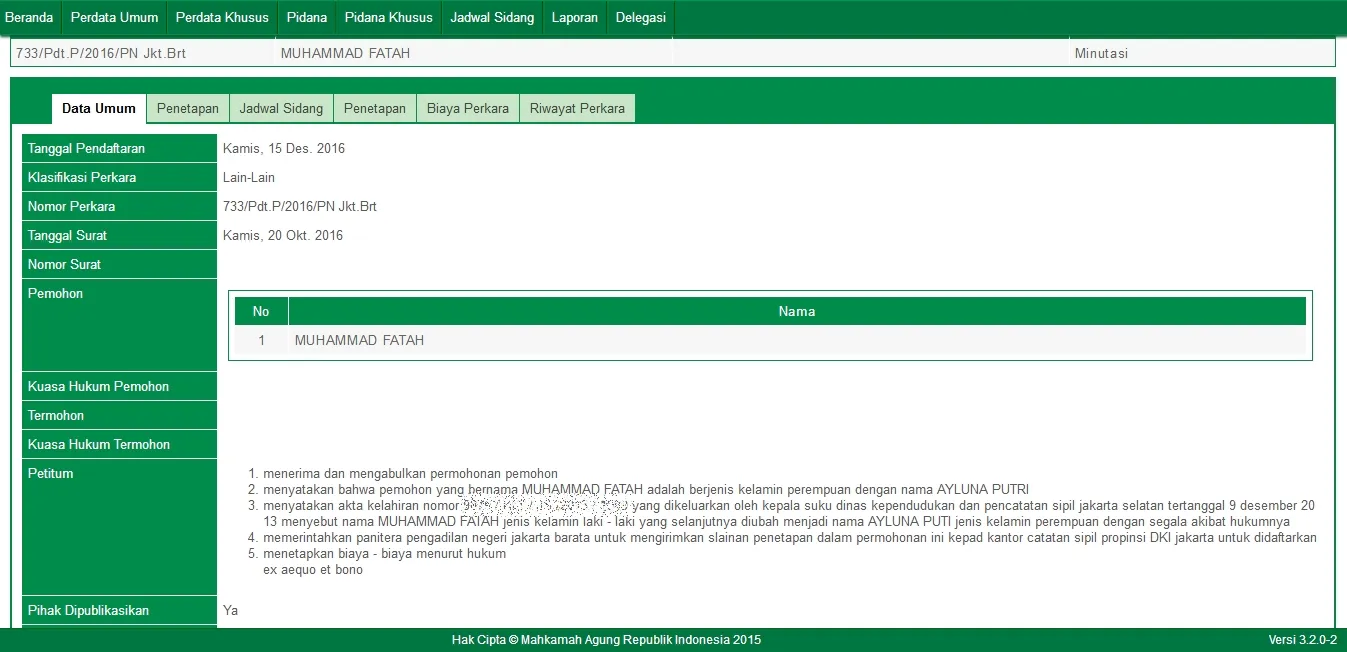This screenshot has height=652, width=1347.
Task: Open the Penetapan tab beside Data Umum
Action: 188,108
